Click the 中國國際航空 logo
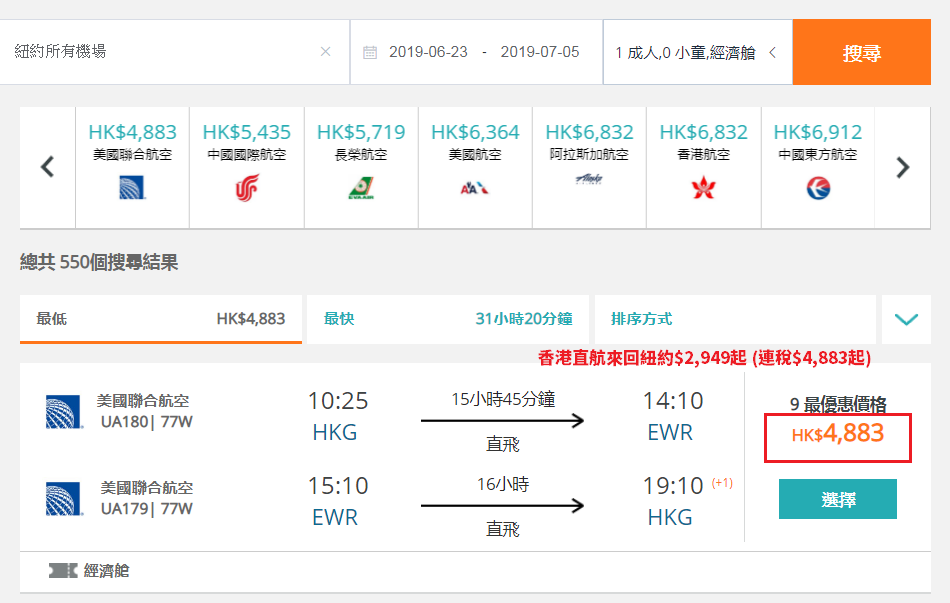Viewport: 950px width, 603px height. pyautogui.click(x=247, y=187)
